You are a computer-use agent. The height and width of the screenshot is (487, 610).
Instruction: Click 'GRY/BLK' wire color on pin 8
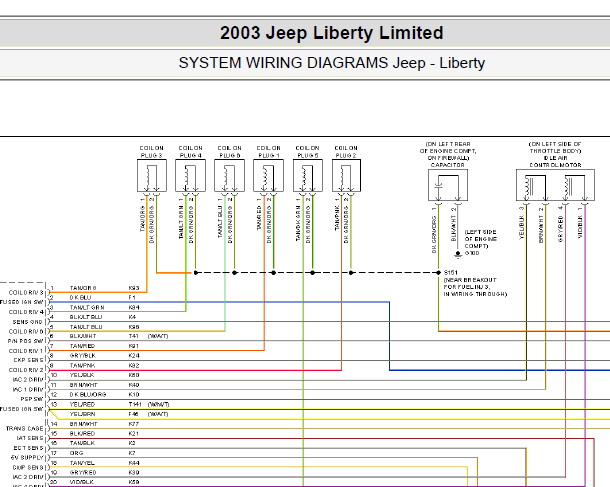pos(82,356)
